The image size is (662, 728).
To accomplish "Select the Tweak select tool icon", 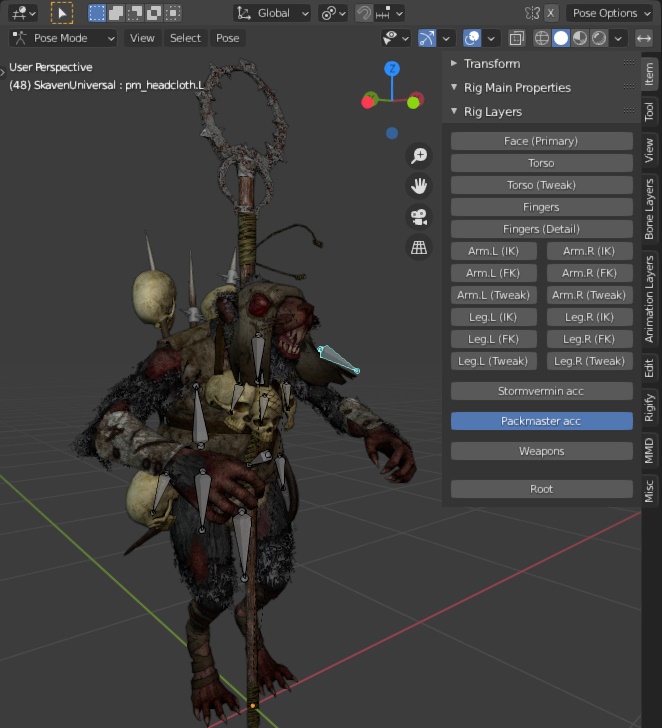I will [62, 13].
